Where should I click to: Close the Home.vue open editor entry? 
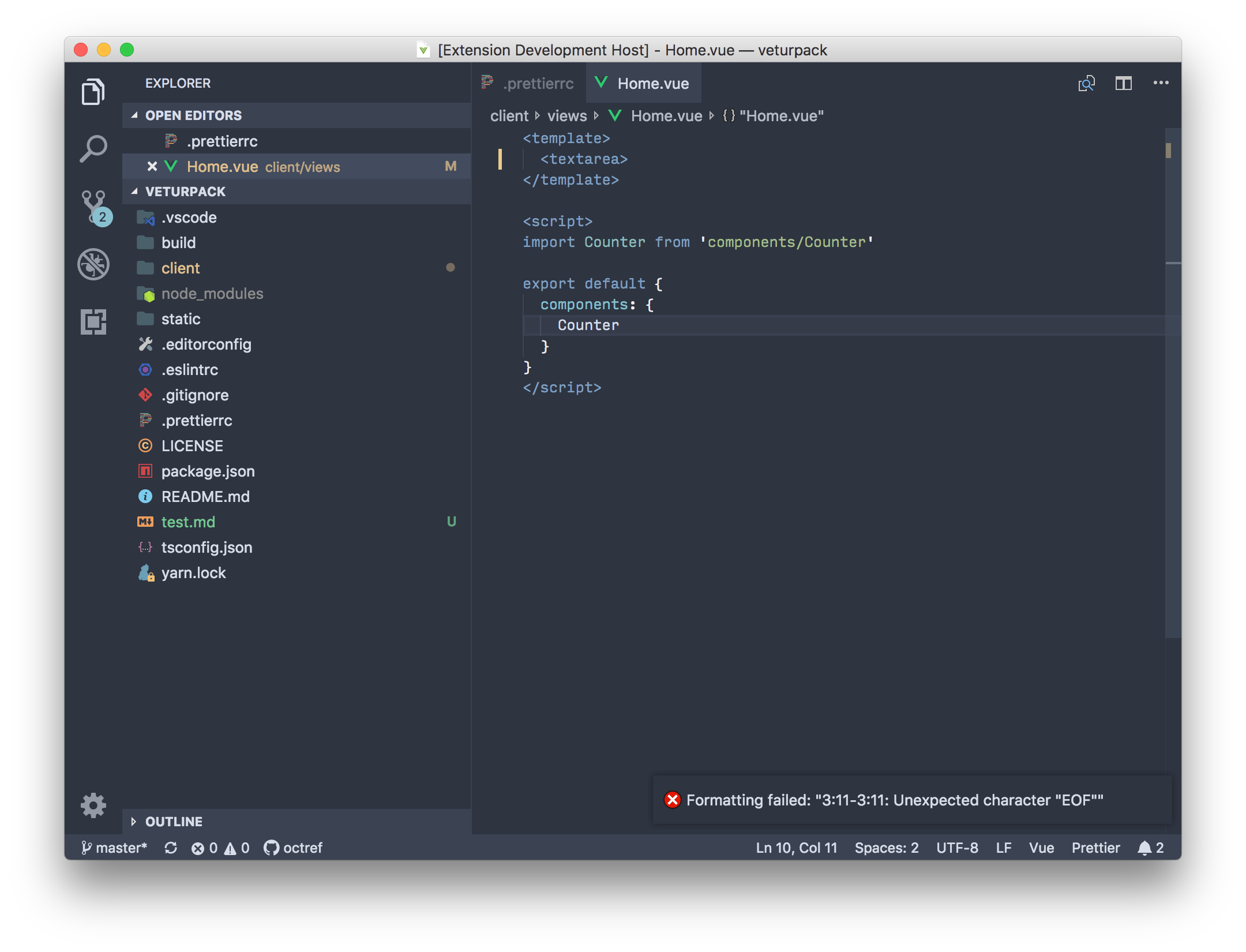[x=152, y=167]
